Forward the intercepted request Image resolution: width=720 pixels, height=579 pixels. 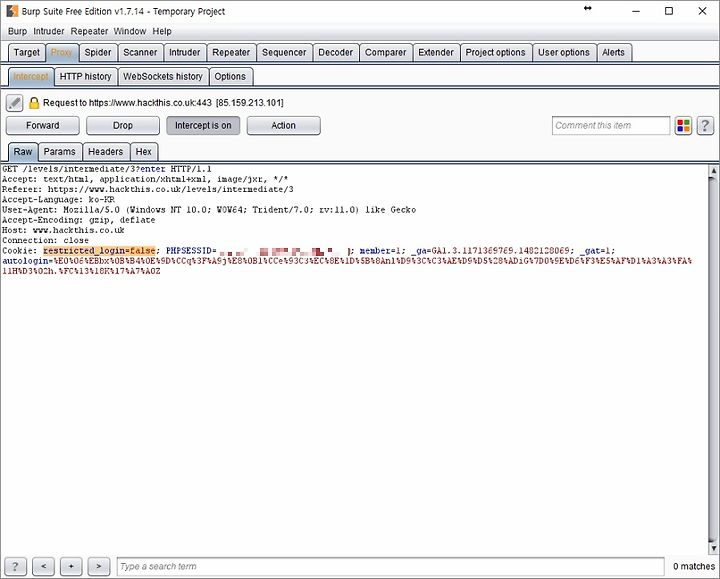pyautogui.click(x=43, y=125)
